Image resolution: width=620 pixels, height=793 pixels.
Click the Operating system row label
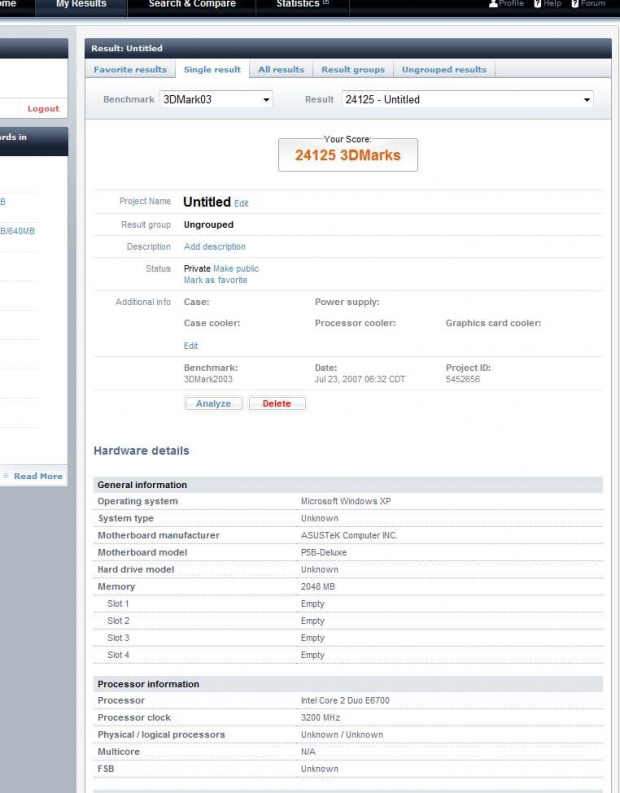138,501
